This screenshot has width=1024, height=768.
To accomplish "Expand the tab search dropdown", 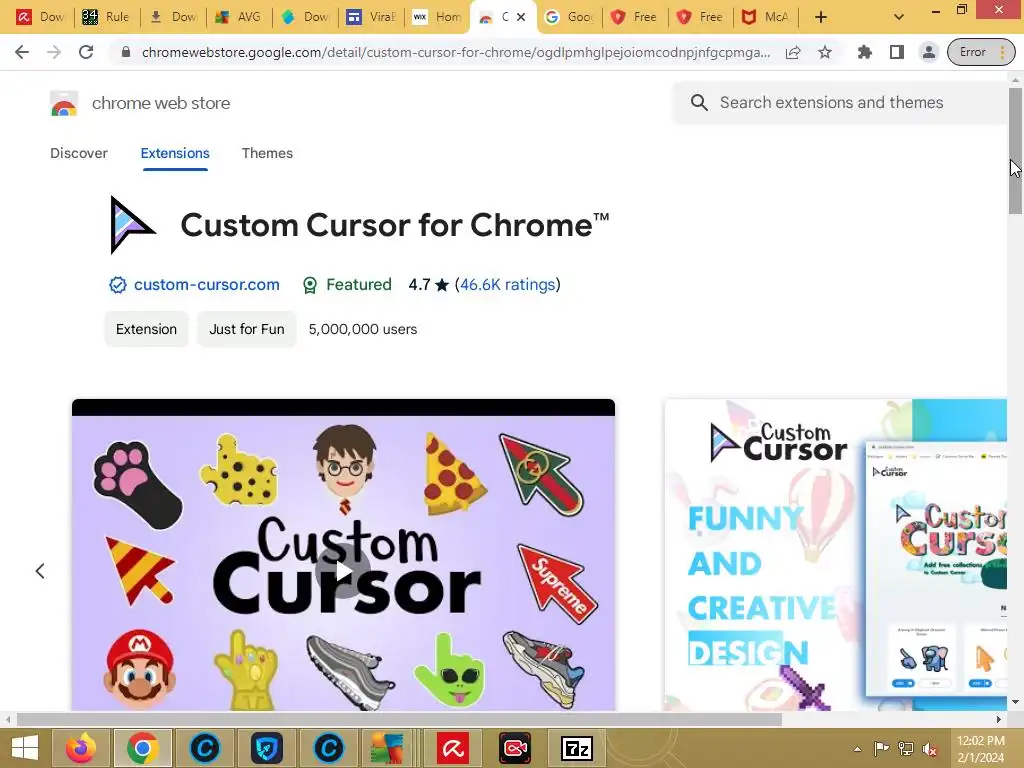I will click(899, 17).
